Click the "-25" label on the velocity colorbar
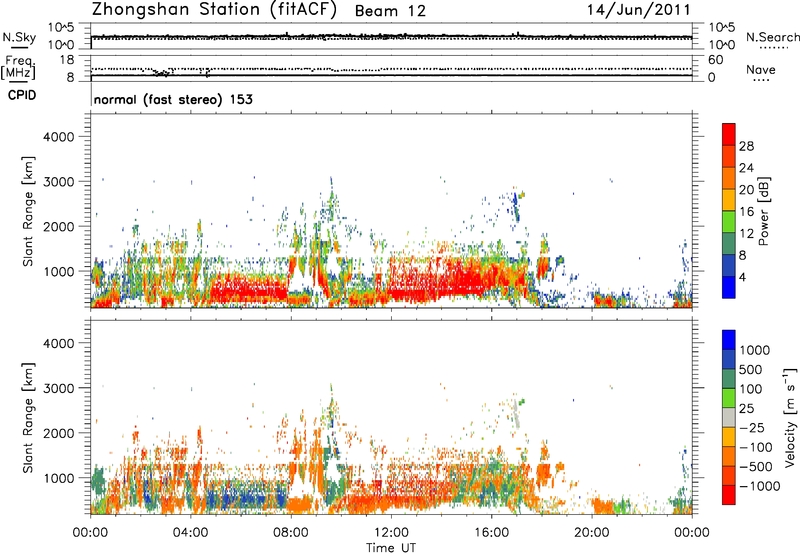 coord(752,428)
